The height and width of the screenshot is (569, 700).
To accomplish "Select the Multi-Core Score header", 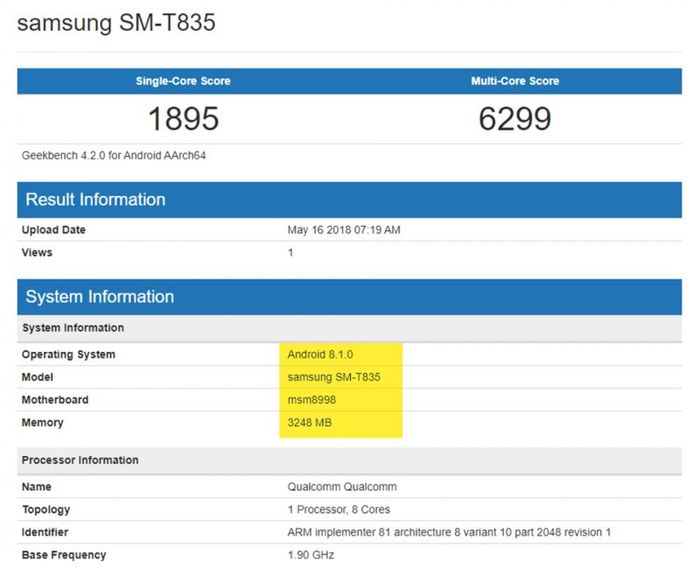I will coord(515,81).
